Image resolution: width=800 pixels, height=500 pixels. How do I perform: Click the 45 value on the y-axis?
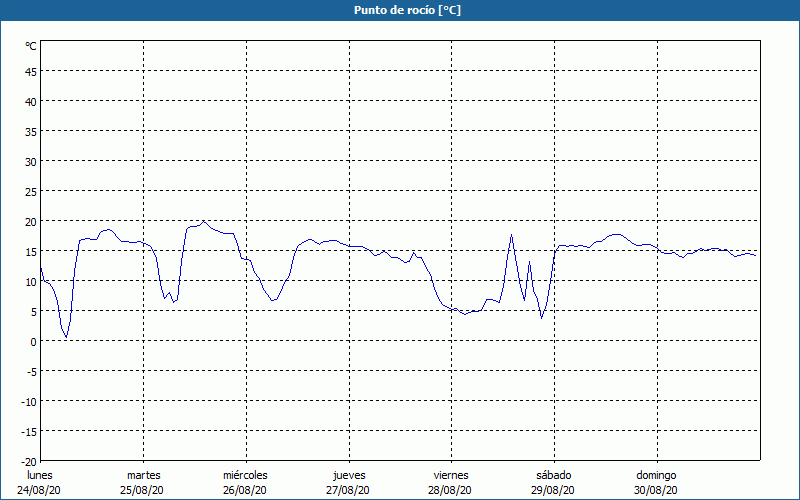tap(31, 71)
